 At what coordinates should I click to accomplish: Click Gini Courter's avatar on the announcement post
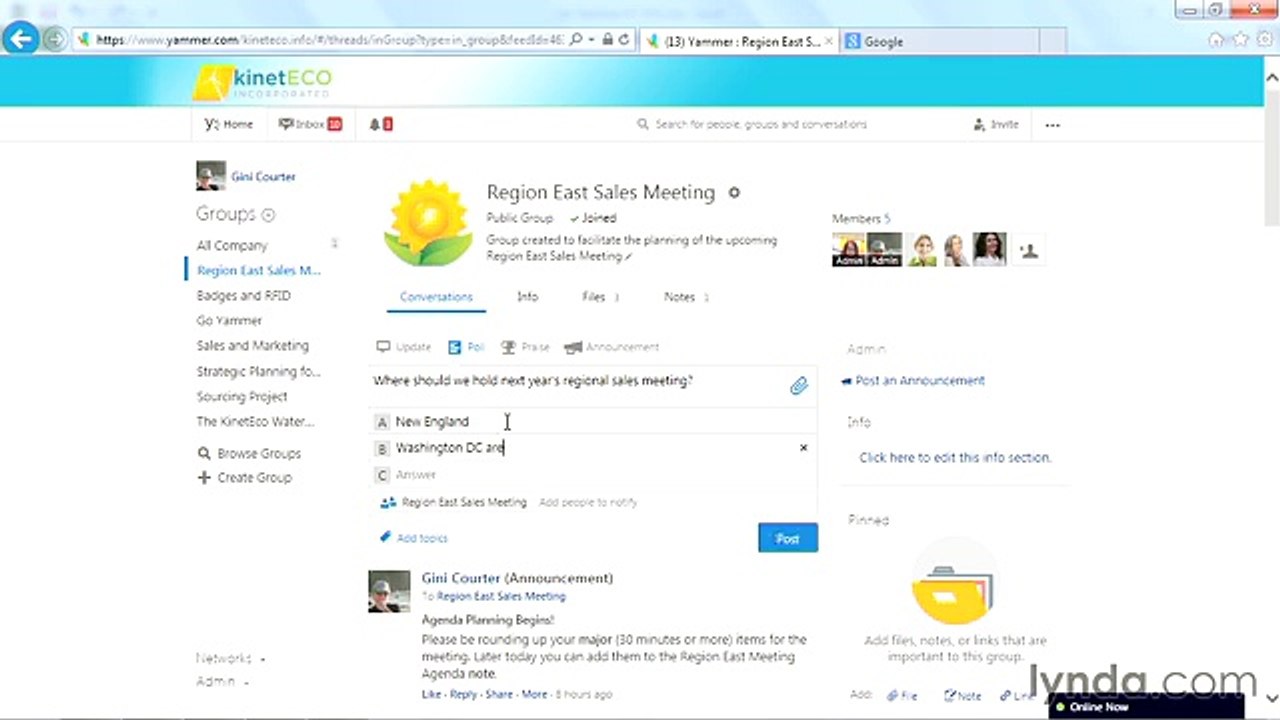point(389,591)
